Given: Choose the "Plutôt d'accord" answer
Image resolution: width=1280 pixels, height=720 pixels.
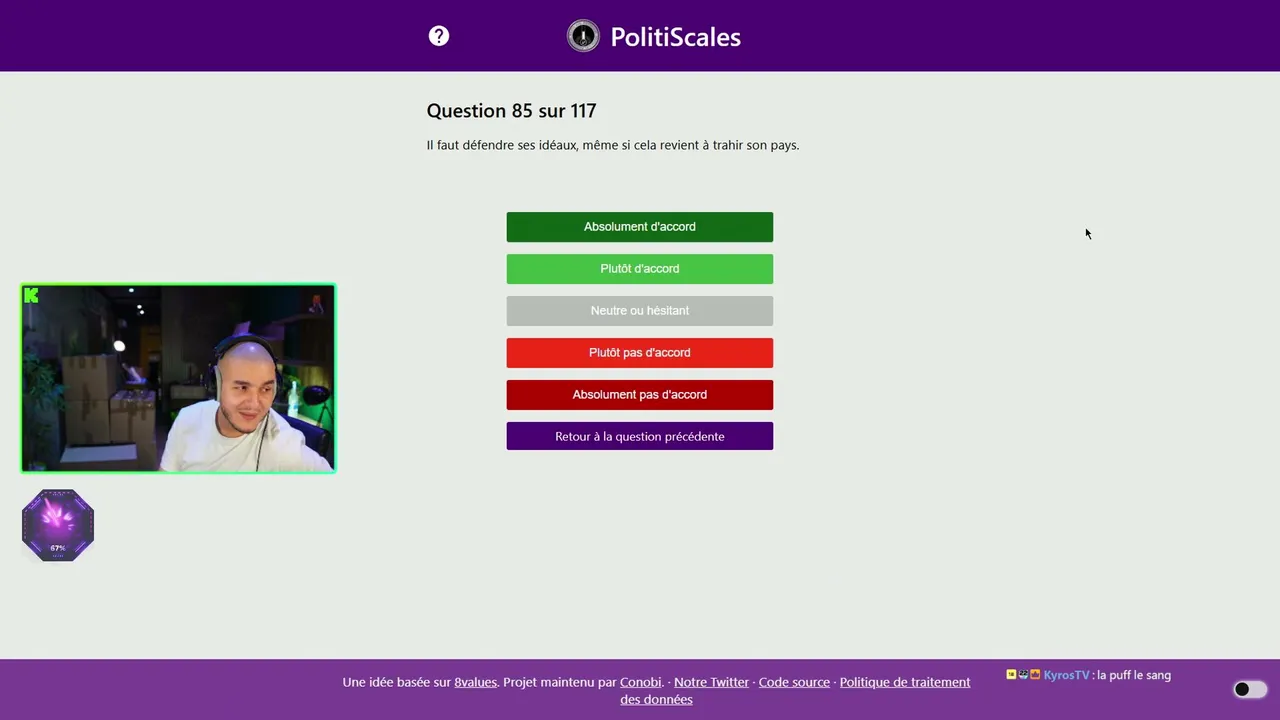Looking at the screenshot, I should [x=640, y=269].
